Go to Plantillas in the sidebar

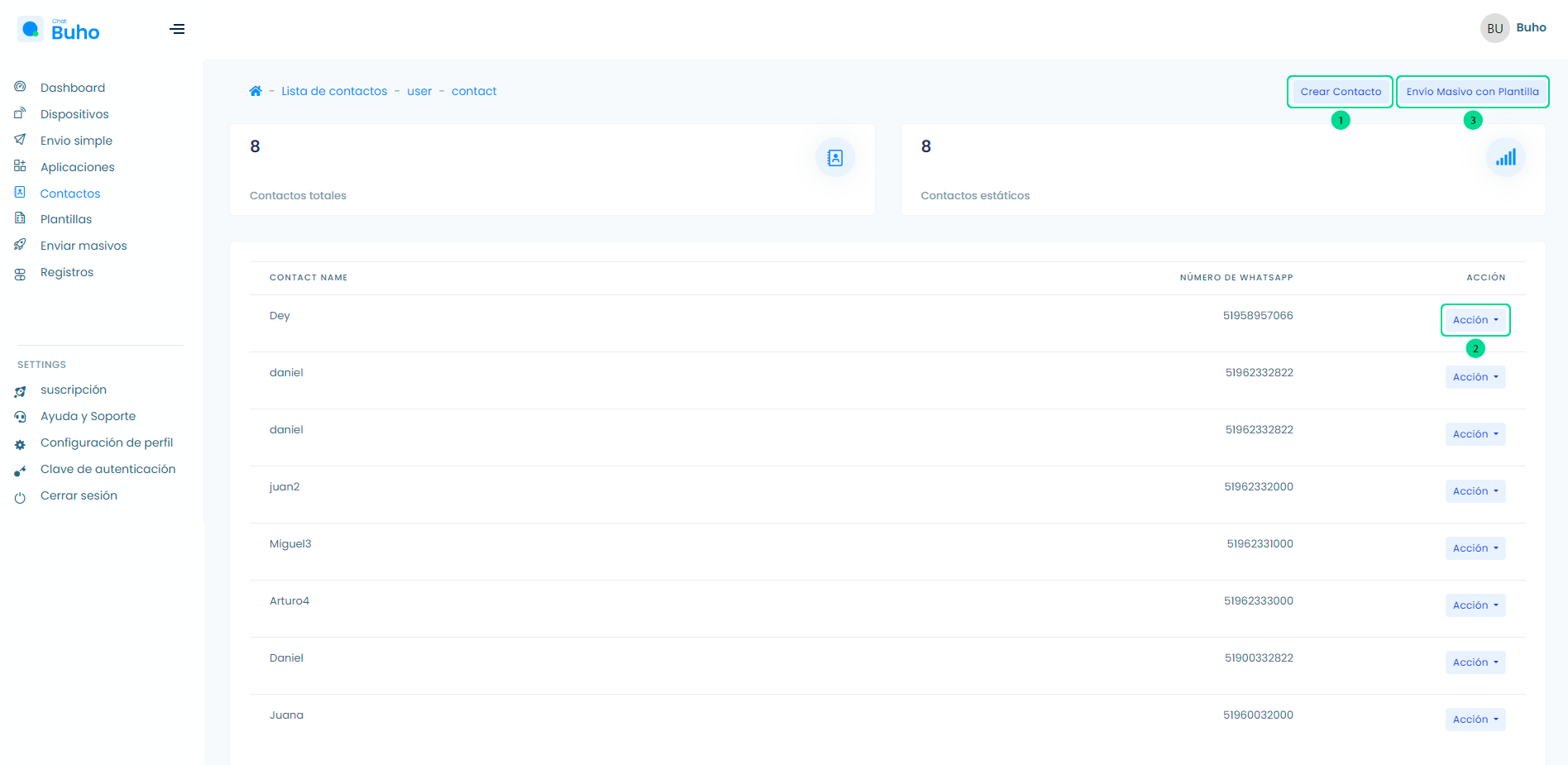(66, 219)
